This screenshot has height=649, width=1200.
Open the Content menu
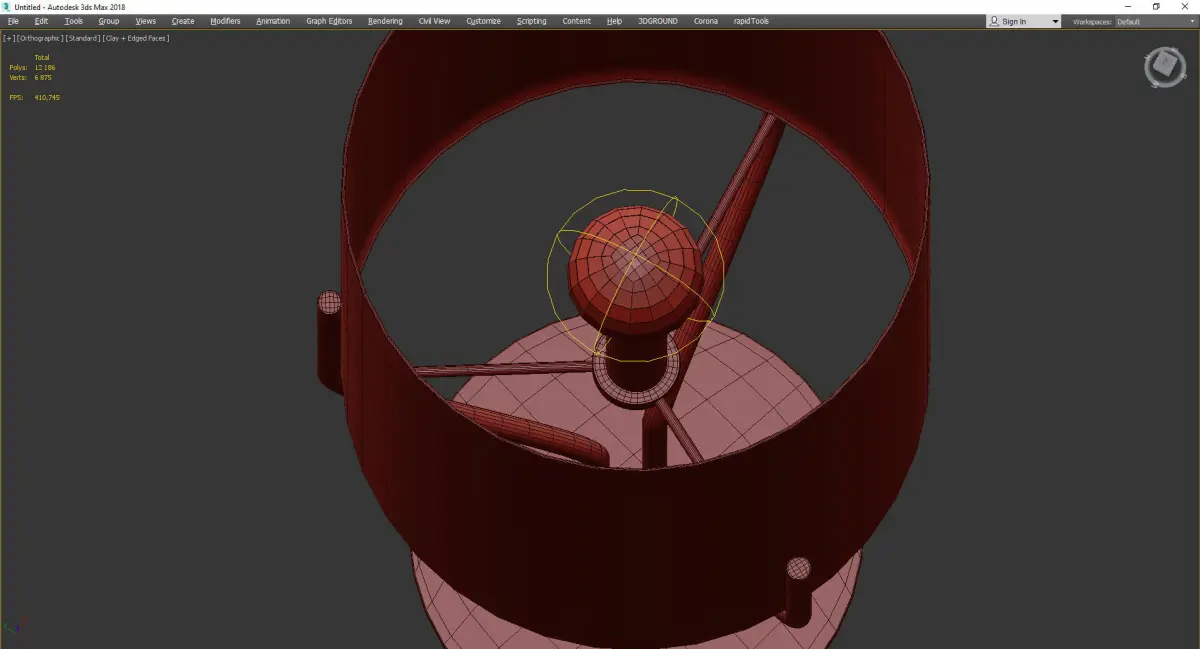coord(576,21)
